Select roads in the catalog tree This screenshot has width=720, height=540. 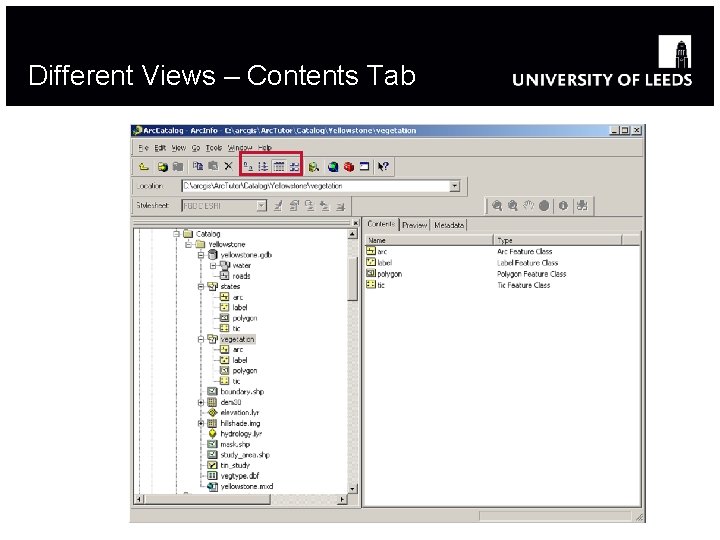[241, 276]
